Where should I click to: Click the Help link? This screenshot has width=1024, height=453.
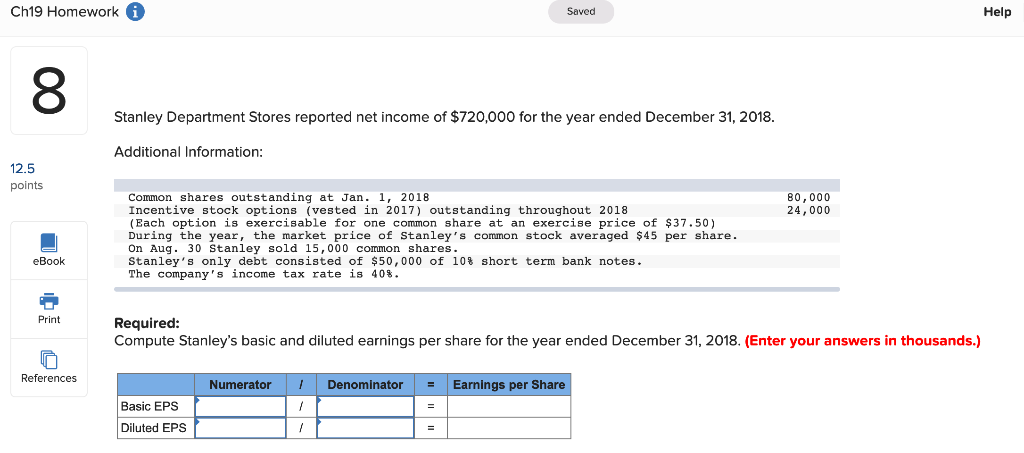click(997, 12)
